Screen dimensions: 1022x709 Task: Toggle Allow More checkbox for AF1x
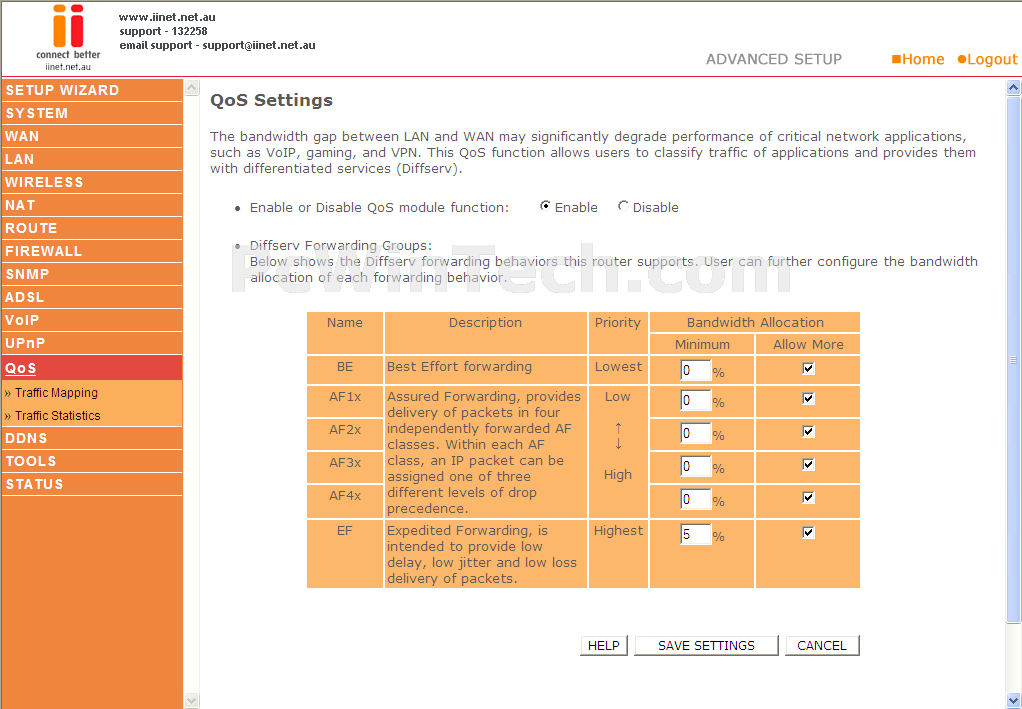point(808,398)
